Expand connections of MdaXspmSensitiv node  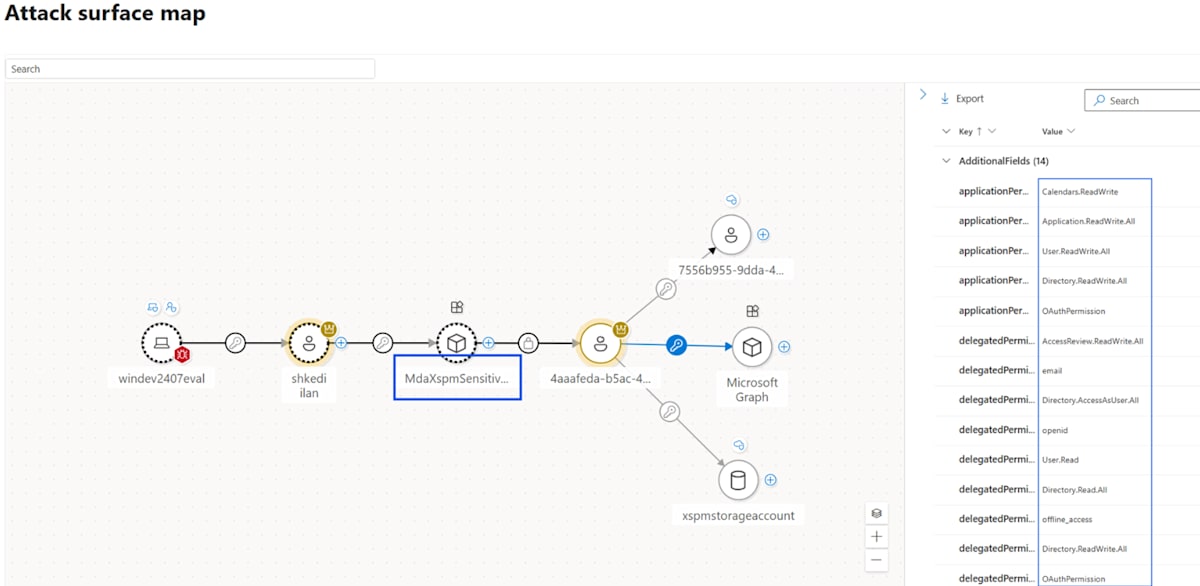(x=489, y=343)
